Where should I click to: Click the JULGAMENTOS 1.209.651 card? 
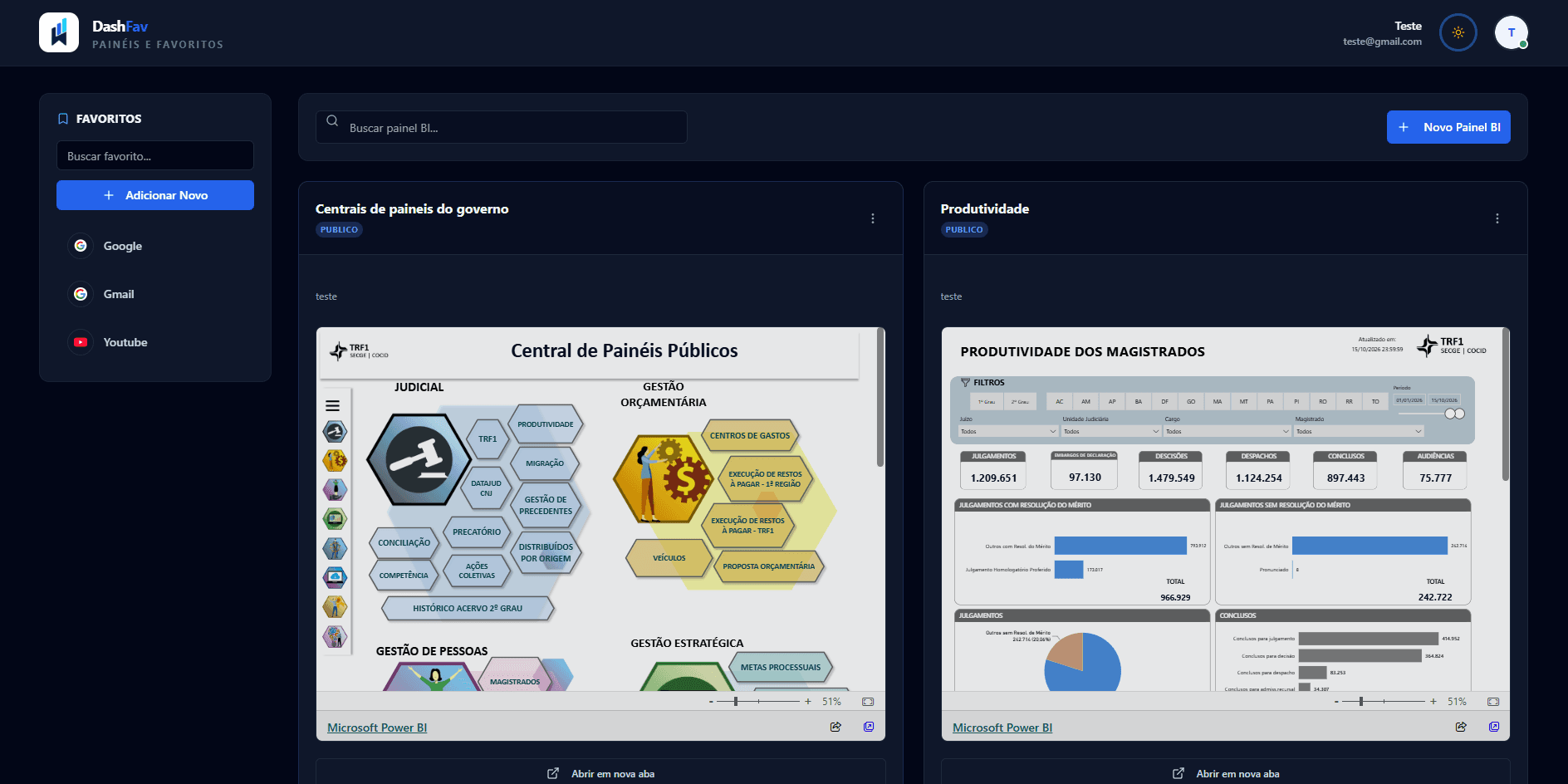coord(993,470)
